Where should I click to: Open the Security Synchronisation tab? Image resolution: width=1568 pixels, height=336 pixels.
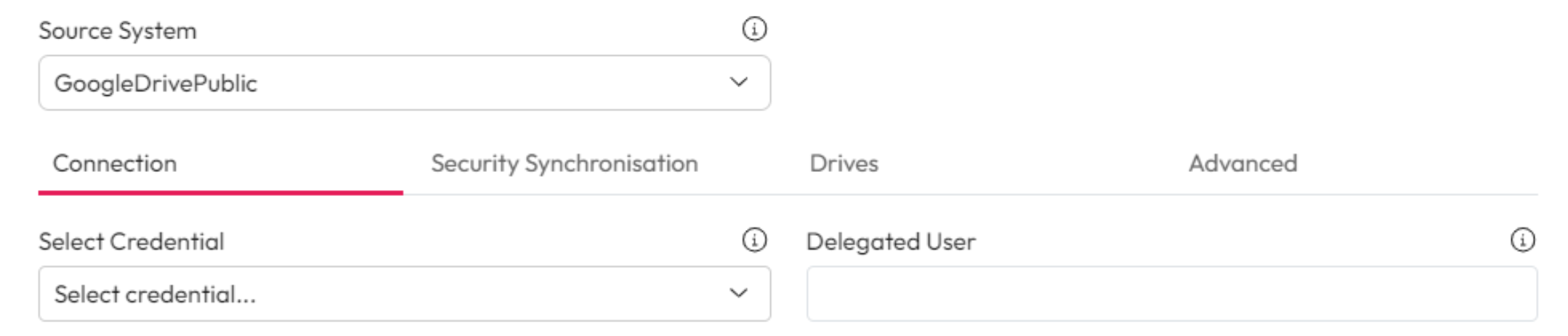(x=564, y=163)
